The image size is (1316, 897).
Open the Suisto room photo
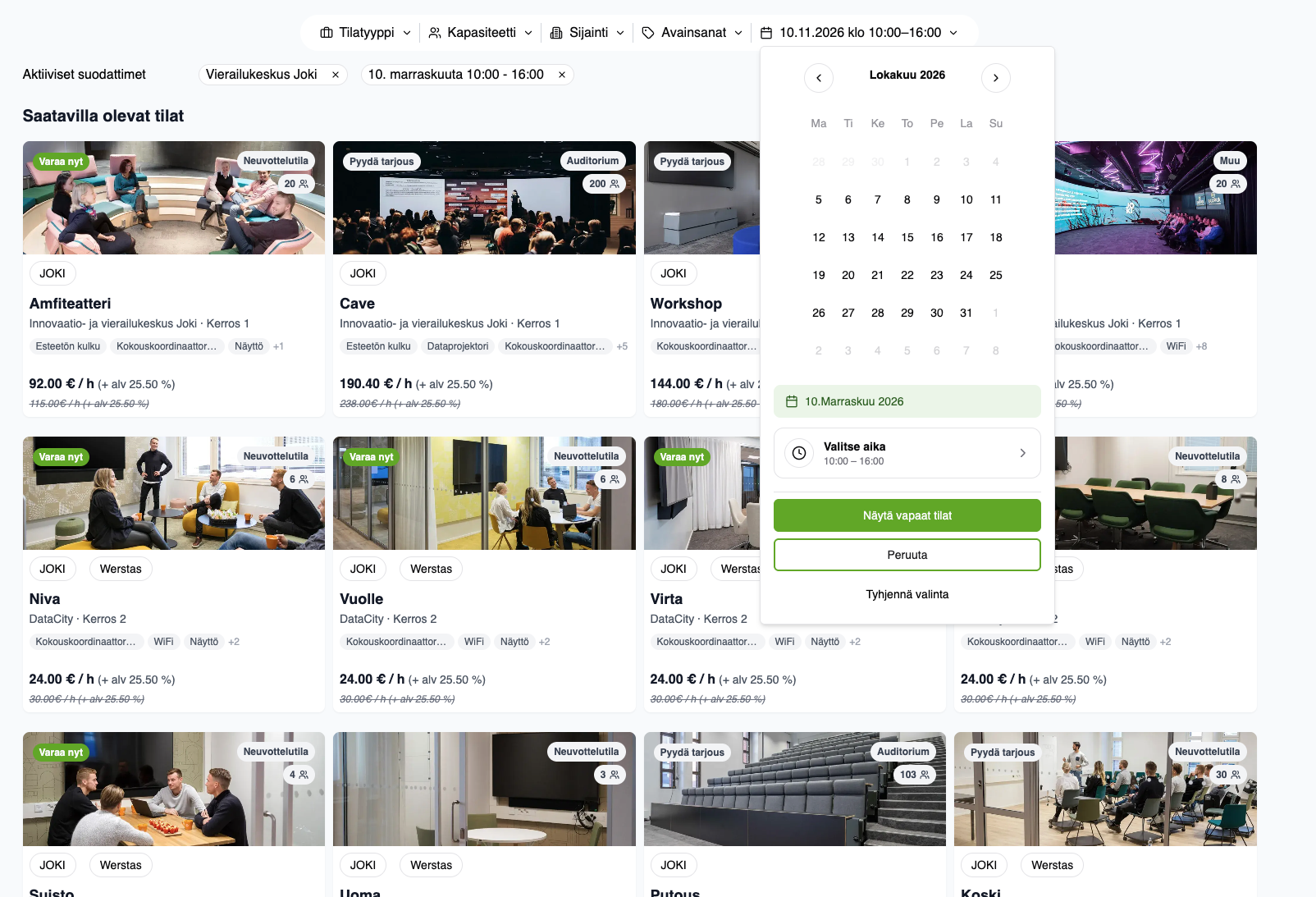pyautogui.click(x=174, y=789)
